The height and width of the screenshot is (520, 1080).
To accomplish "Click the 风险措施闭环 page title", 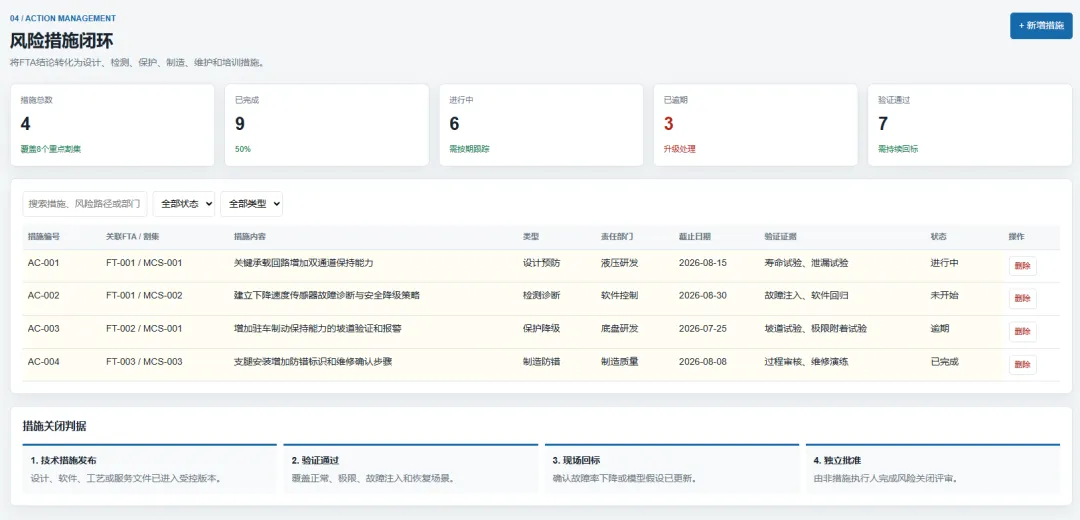I will 61,41.
